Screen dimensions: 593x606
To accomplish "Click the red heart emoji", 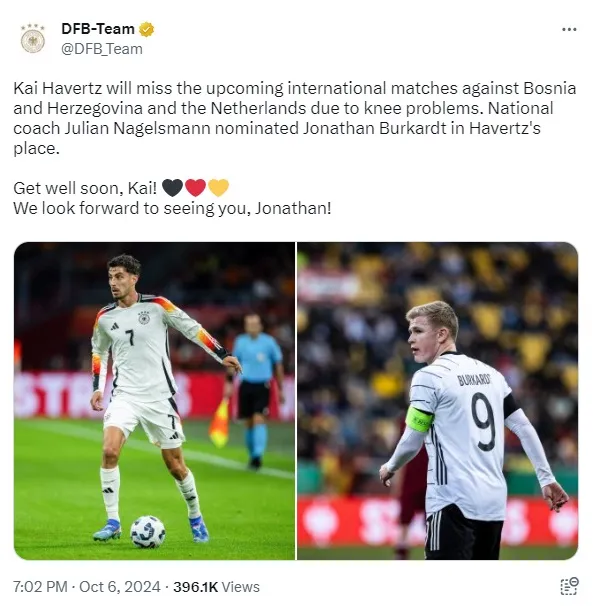I will pos(196,188).
